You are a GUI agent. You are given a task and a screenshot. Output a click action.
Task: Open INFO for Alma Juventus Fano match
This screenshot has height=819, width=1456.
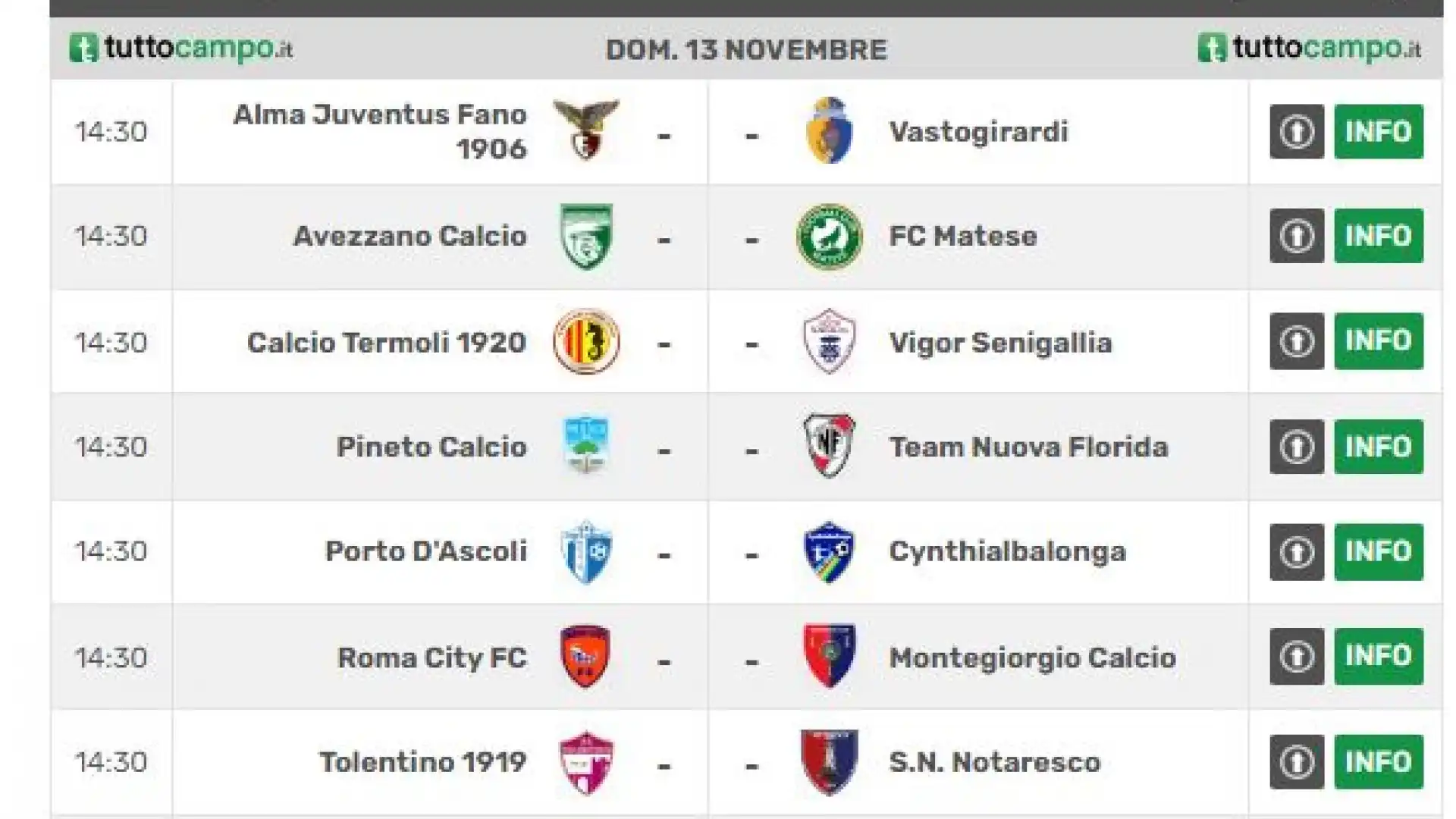[x=1379, y=131]
